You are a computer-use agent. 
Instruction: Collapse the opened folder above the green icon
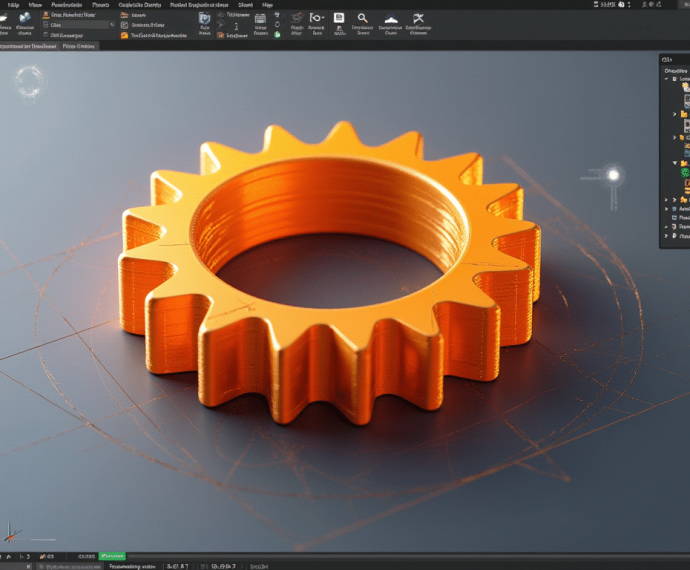[675, 162]
